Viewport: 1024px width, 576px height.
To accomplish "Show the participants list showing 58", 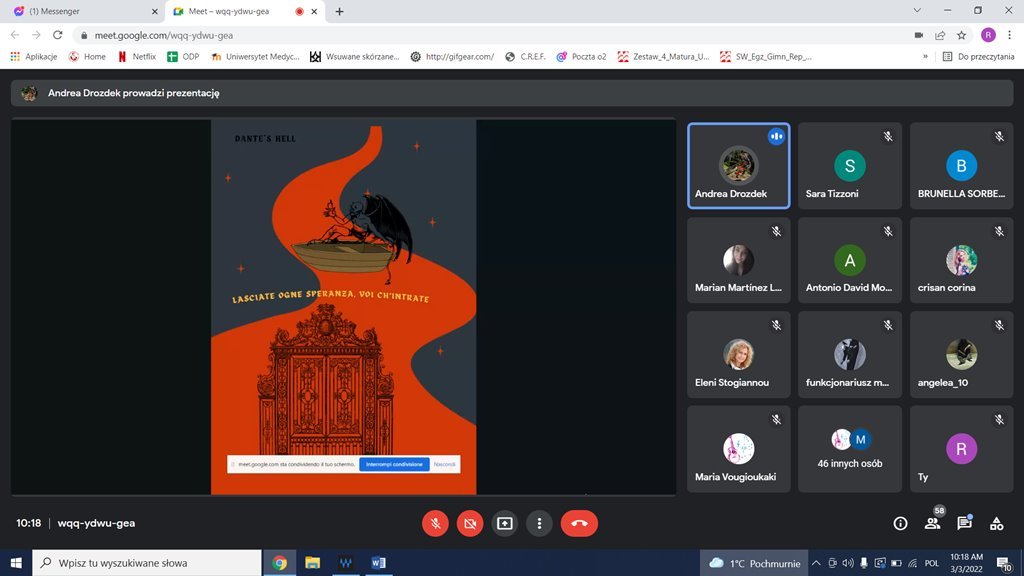I will pos(933,522).
